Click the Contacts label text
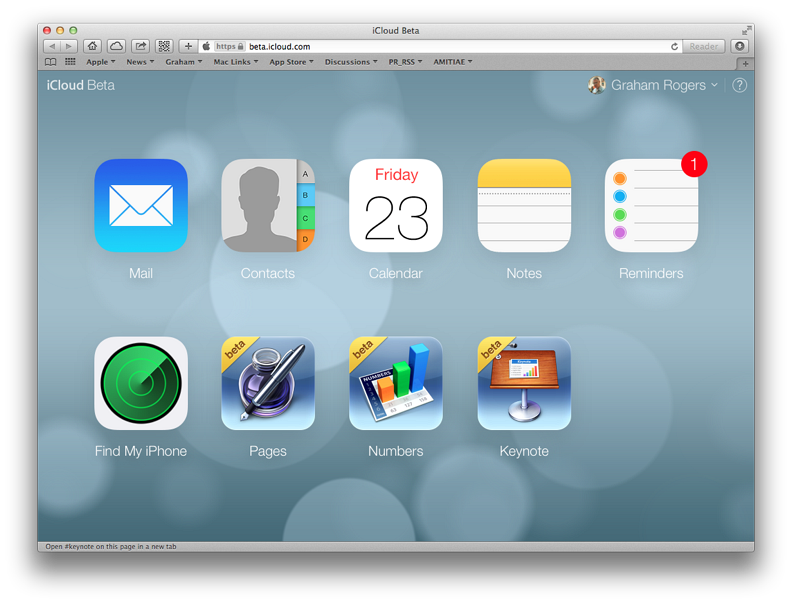The height and width of the screenshot is (604, 792). click(268, 273)
